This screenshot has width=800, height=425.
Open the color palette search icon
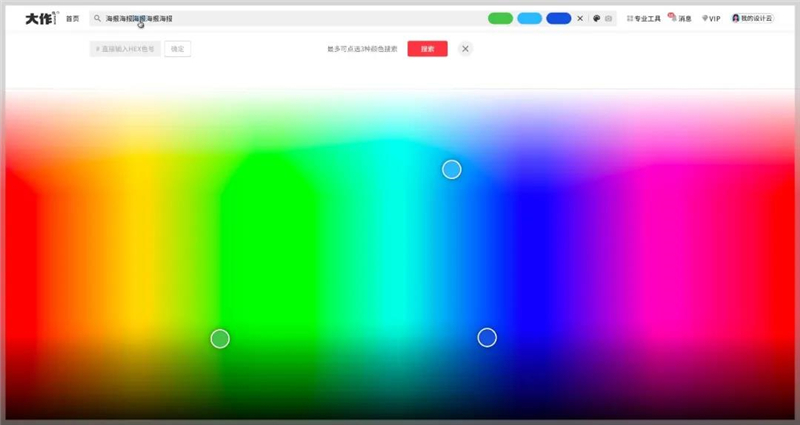(x=596, y=18)
